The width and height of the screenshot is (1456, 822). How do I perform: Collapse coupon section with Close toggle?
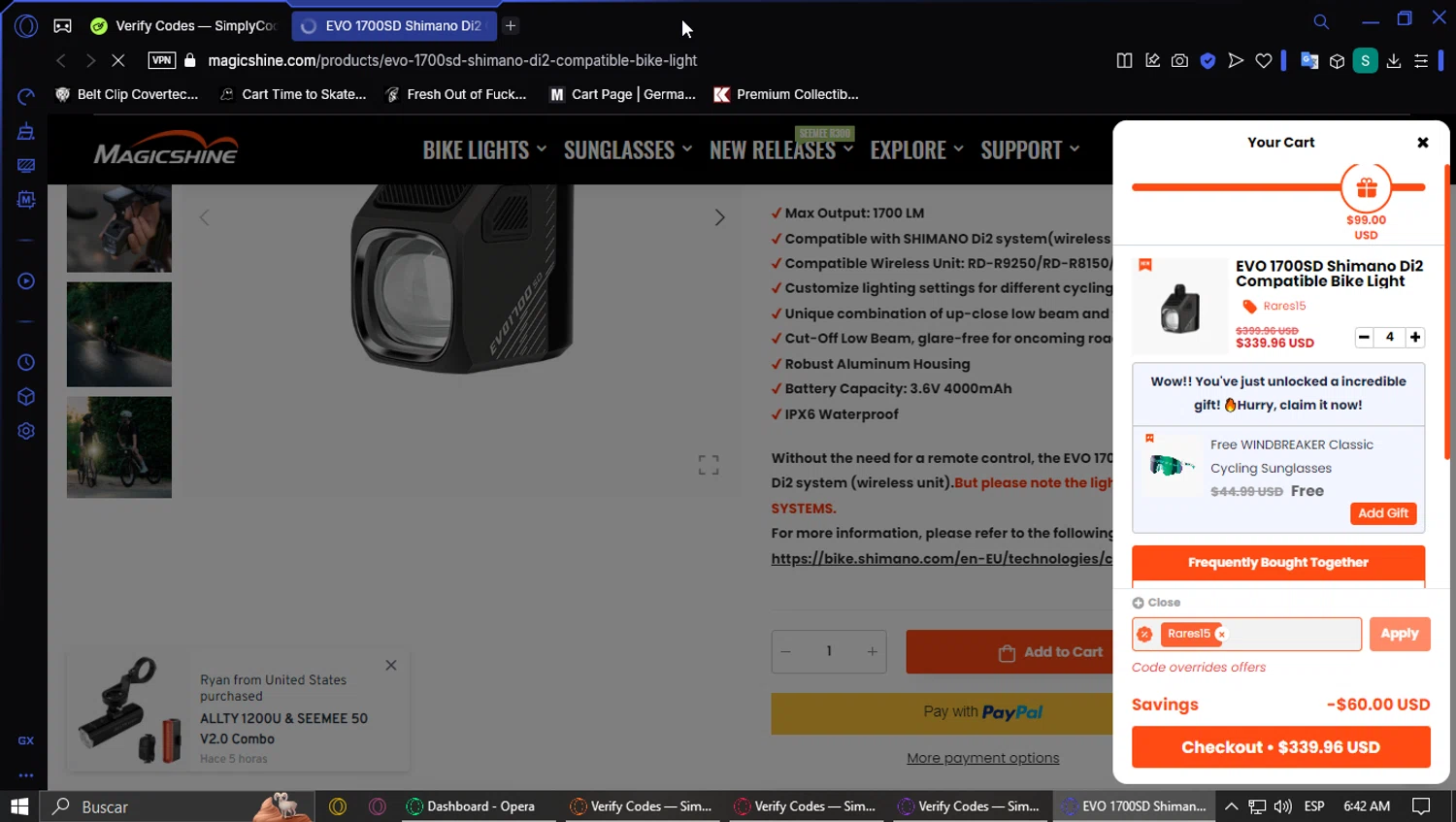click(x=1156, y=603)
